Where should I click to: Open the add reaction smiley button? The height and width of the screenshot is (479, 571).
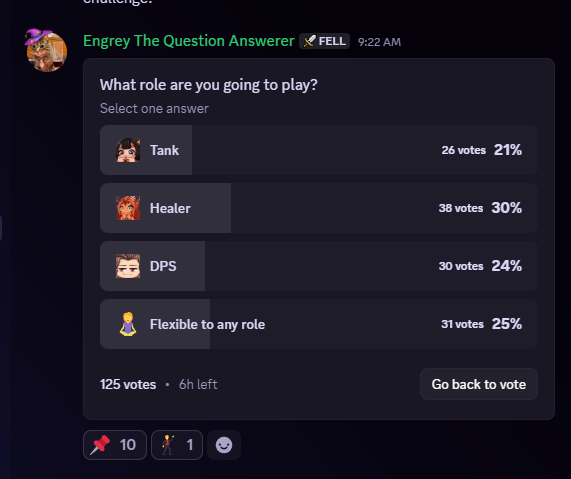224,445
